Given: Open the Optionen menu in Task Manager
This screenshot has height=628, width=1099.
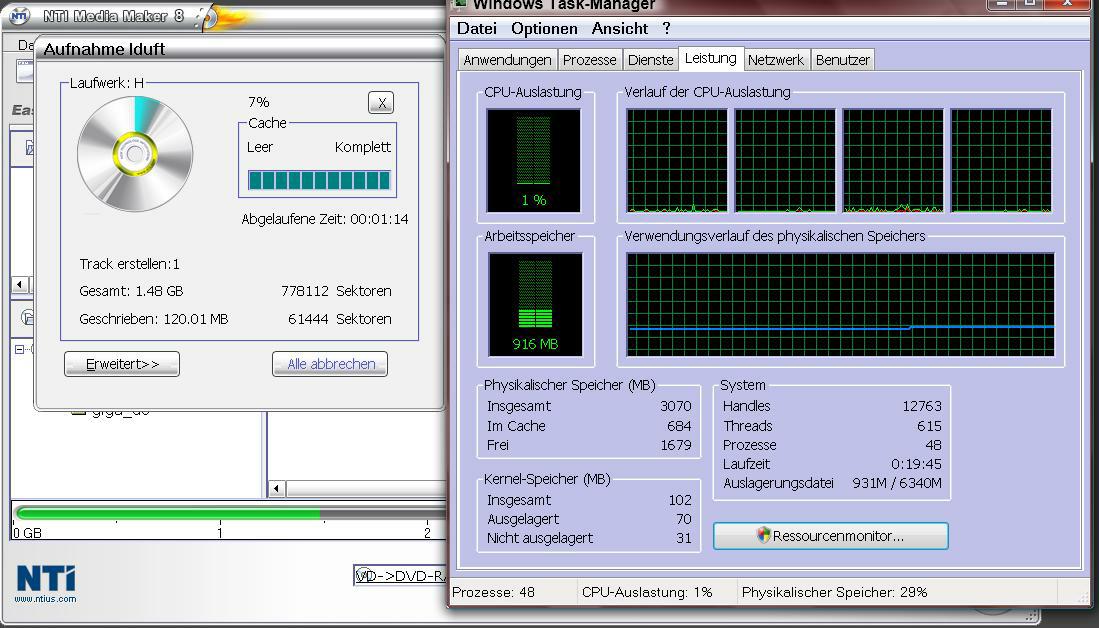Looking at the screenshot, I should (x=545, y=29).
